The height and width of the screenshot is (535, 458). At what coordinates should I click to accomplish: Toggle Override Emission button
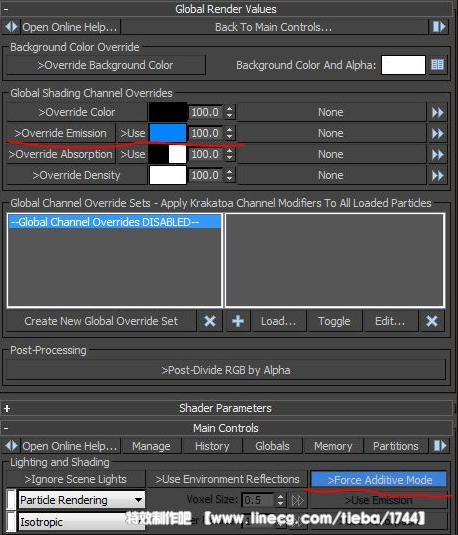pyautogui.click(x=61, y=133)
